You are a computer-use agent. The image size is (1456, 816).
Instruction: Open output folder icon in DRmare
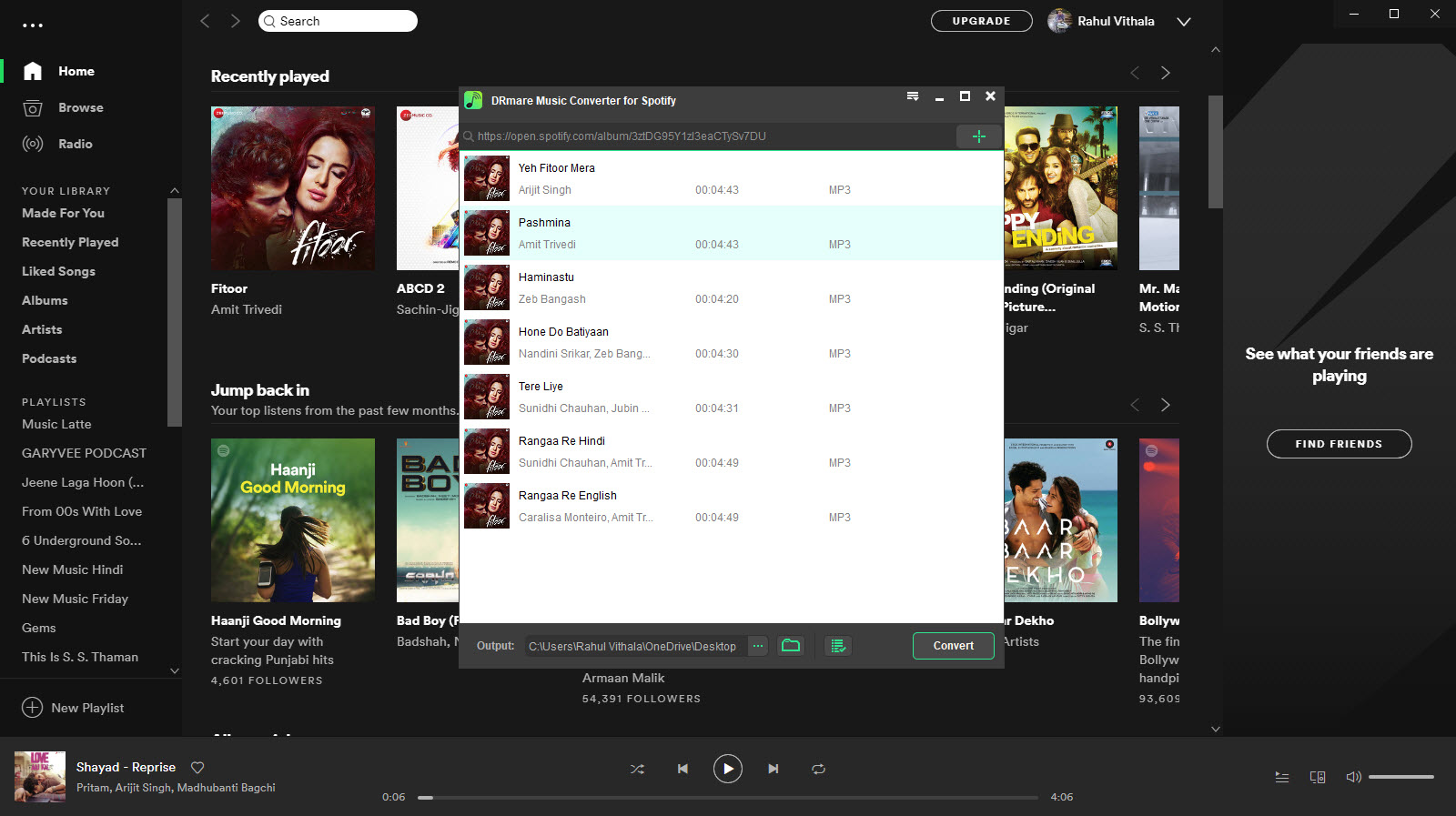[791, 646]
